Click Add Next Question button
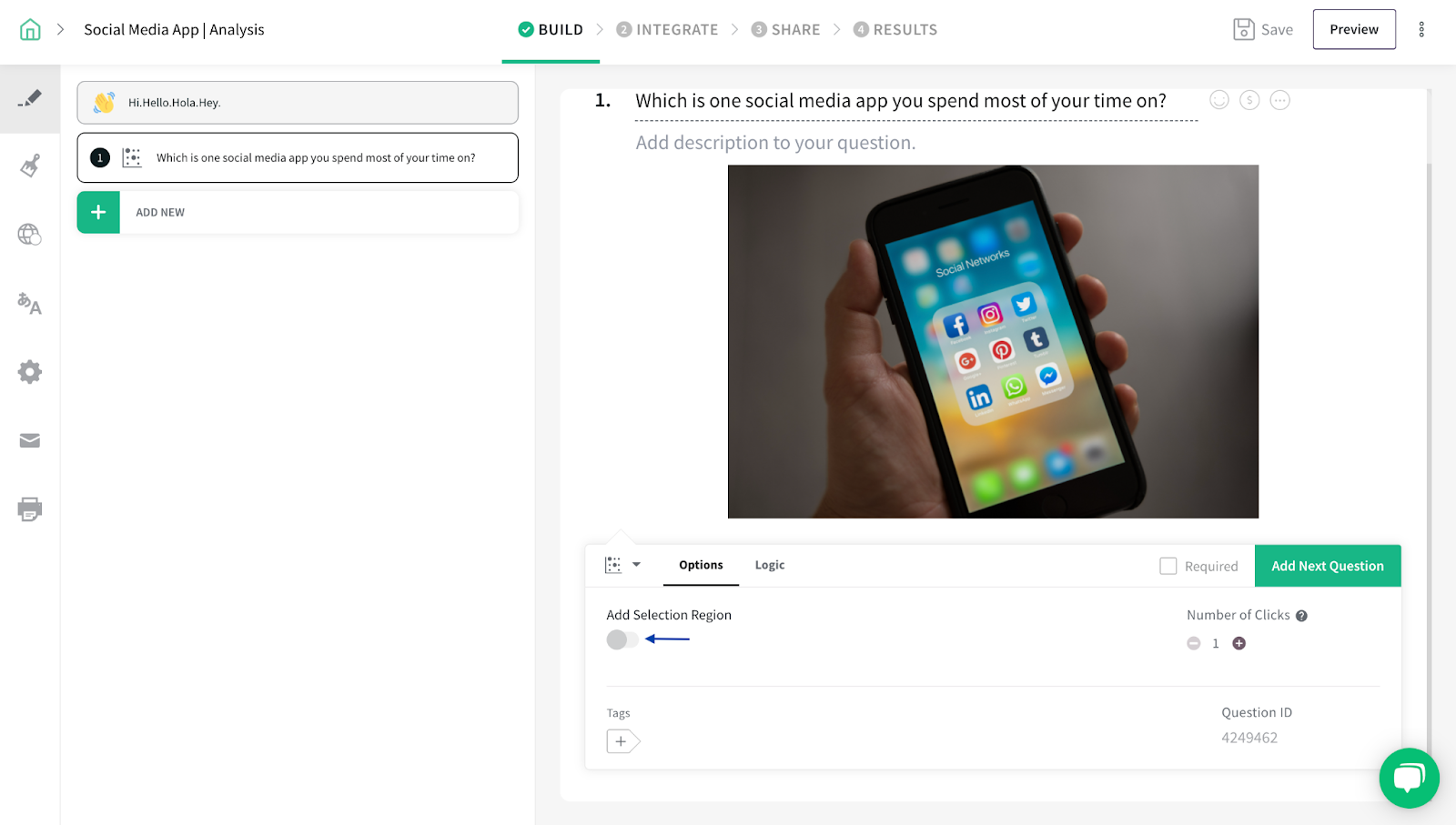Screen dimensions: 1456x825 tap(1328, 566)
